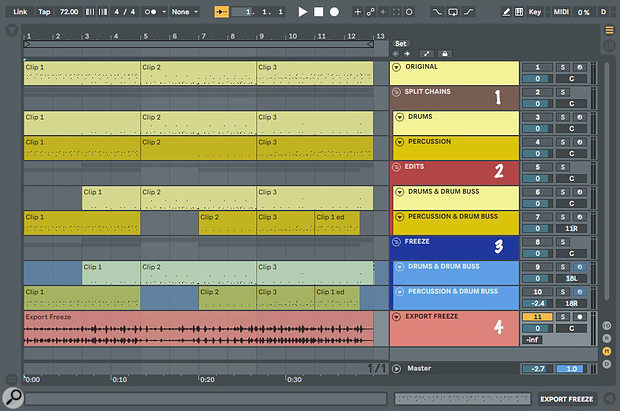Click the -2.4 volume slider on track 10
Image resolution: width=620 pixels, height=411 pixels.
click(x=537, y=303)
